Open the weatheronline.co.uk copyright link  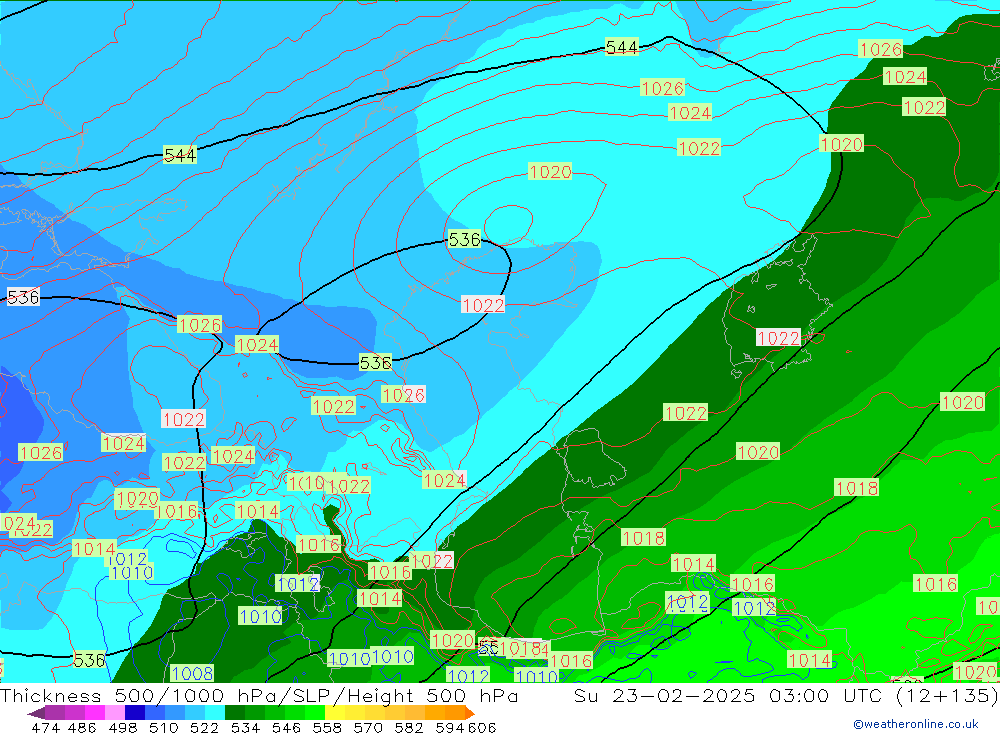(915, 724)
